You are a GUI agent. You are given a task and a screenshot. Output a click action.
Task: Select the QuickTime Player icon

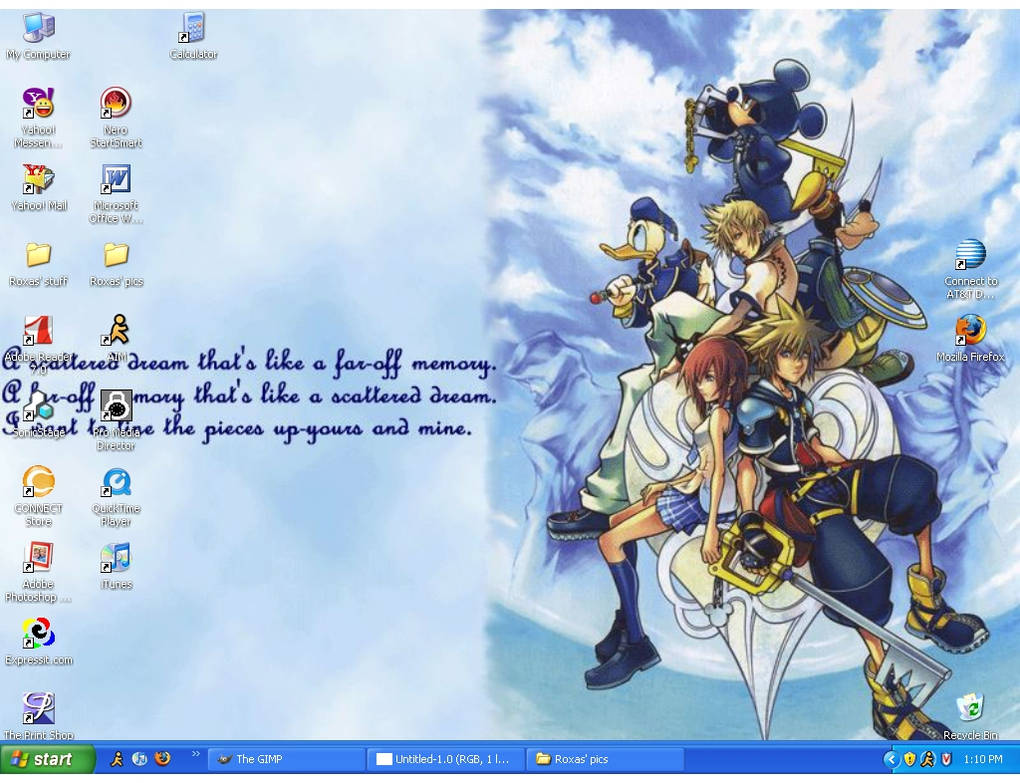pyautogui.click(x=116, y=496)
